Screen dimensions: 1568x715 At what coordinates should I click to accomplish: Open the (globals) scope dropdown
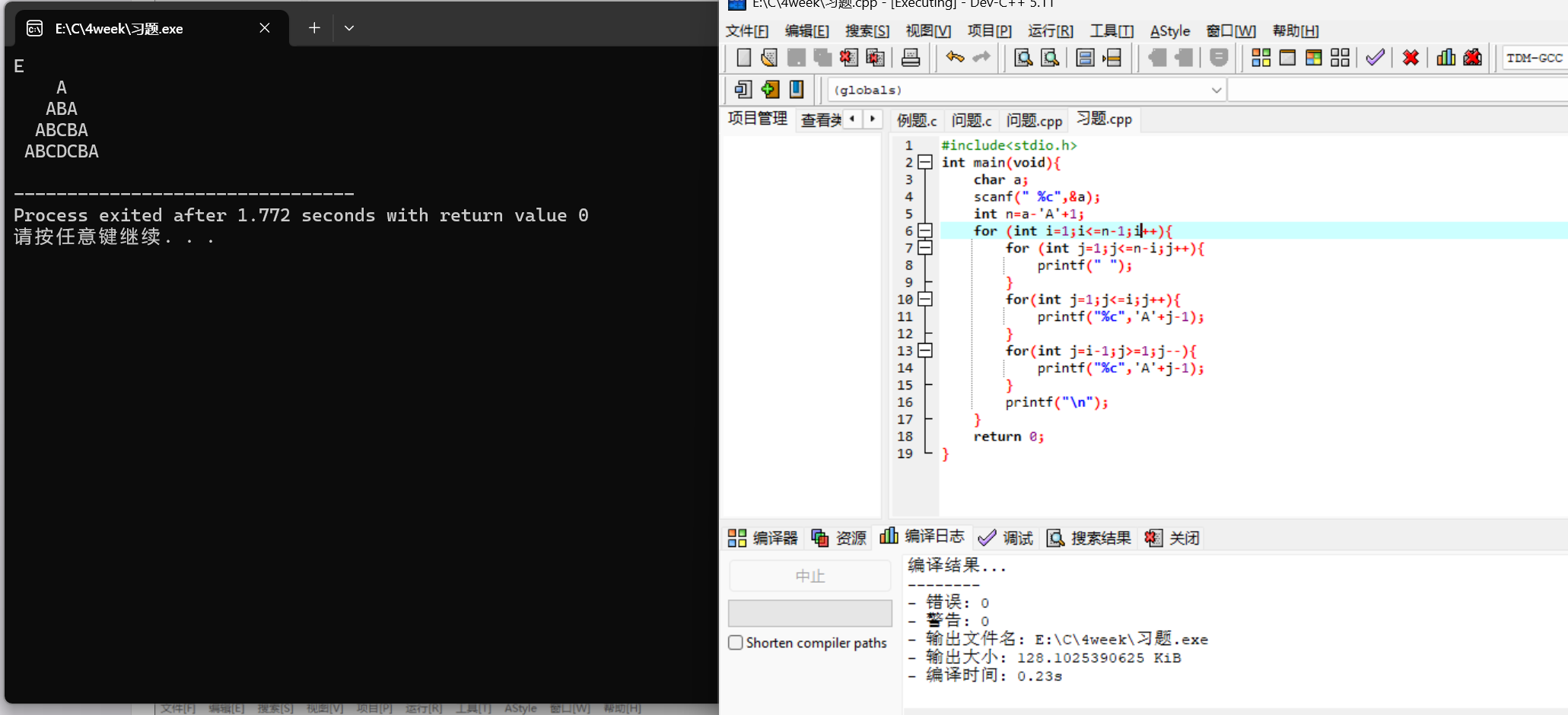[1216, 91]
